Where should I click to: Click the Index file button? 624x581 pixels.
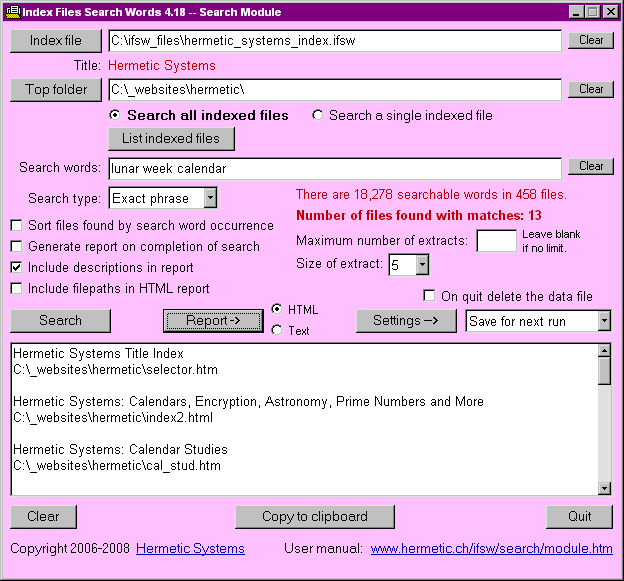(x=56, y=41)
